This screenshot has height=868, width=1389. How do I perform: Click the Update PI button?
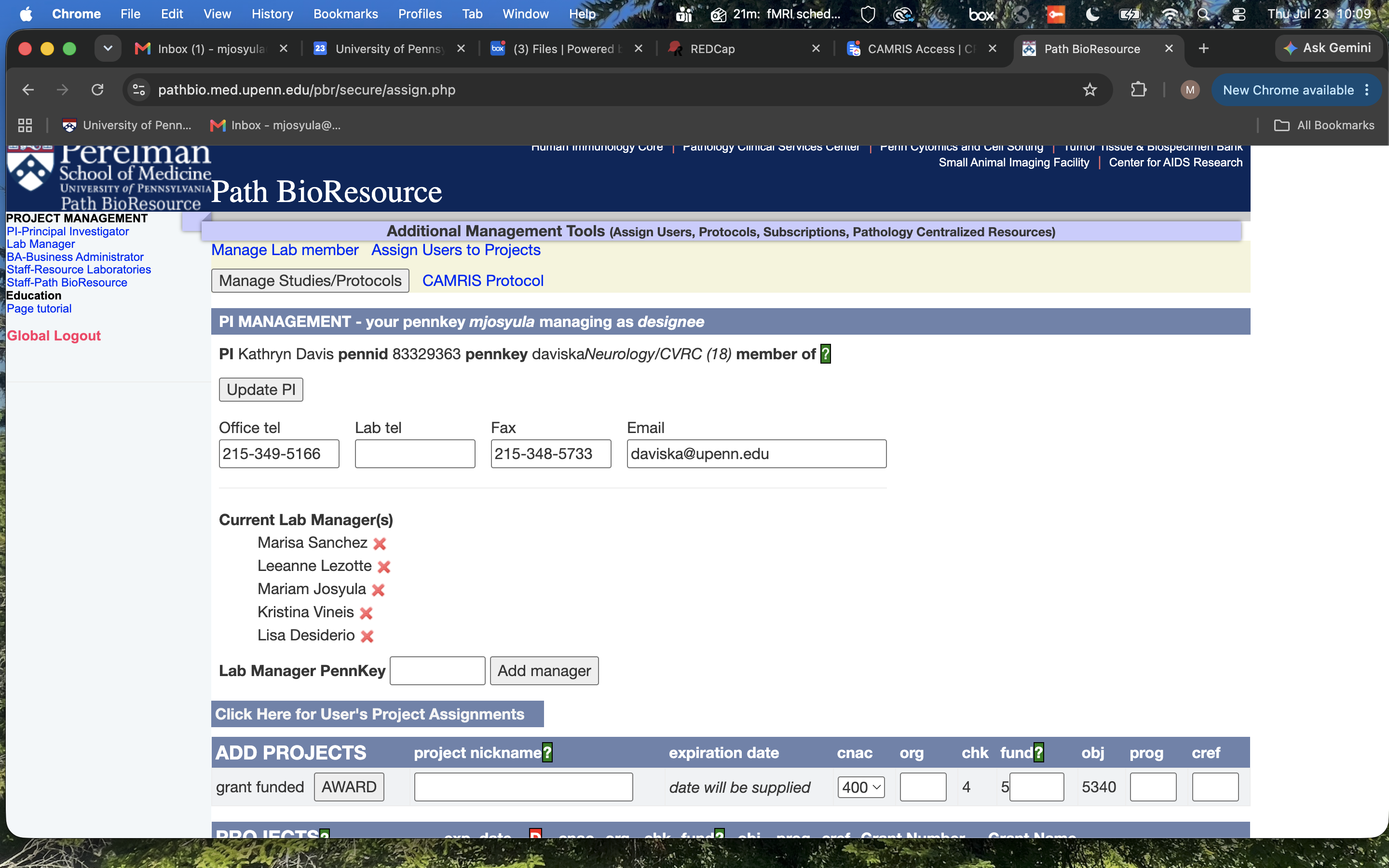point(261,390)
